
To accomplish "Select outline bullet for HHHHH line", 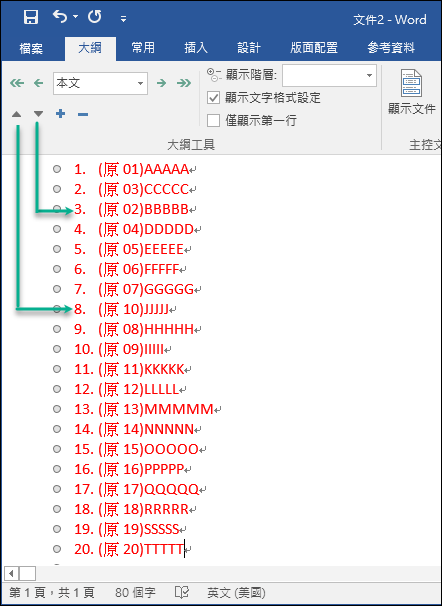I will pos(57,329).
